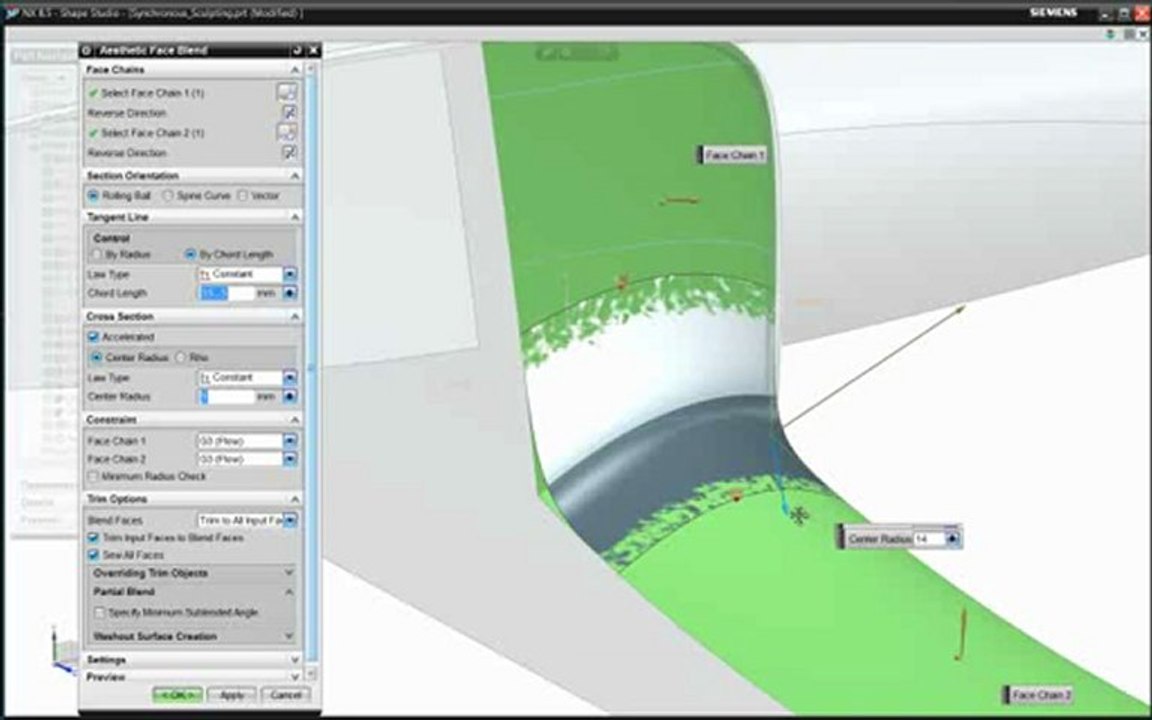
Task: Expand Overriding Trim Objects group
Action: (x=192, y=573)
